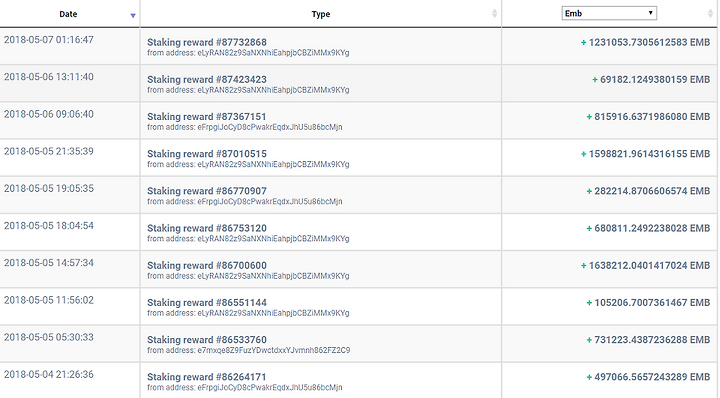
Task: Click amount + 680811.2492238028 EMB
Action: click(648, 228)
